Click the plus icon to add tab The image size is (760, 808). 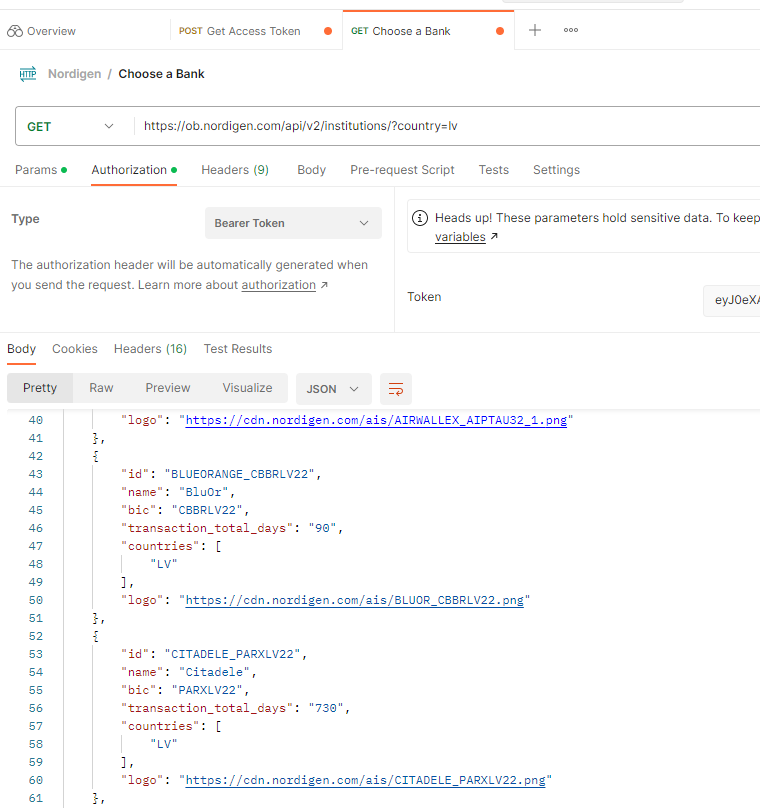click(535, 30)
